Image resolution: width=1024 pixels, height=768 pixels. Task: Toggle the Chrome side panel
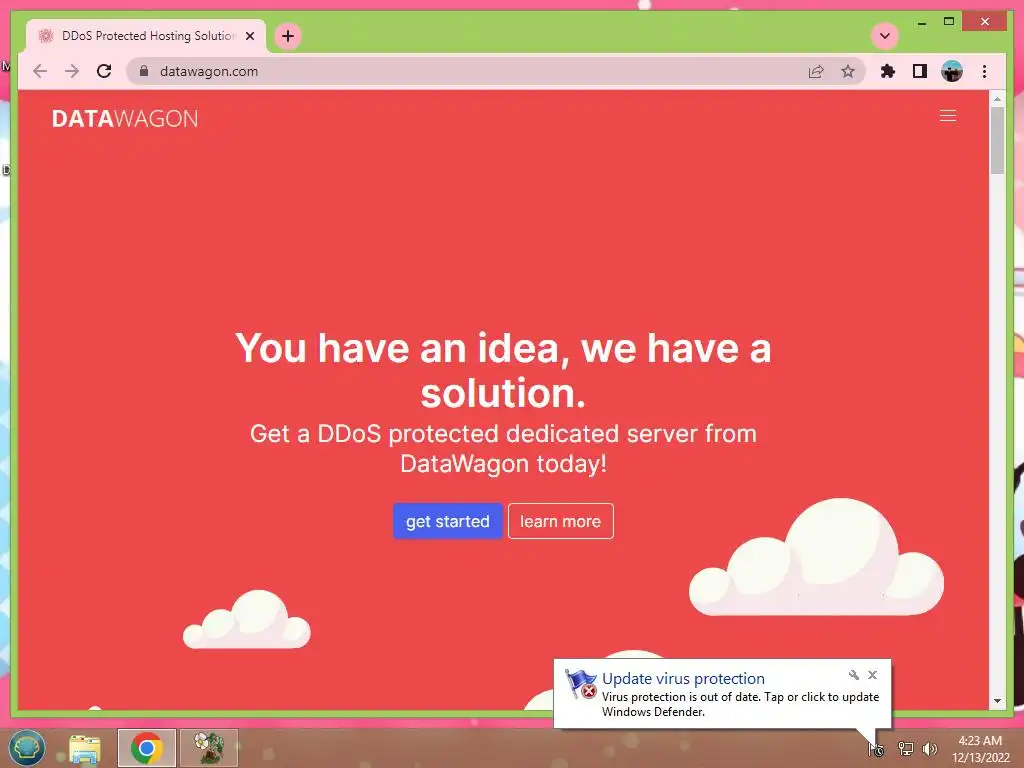click(x=920, y=71)
